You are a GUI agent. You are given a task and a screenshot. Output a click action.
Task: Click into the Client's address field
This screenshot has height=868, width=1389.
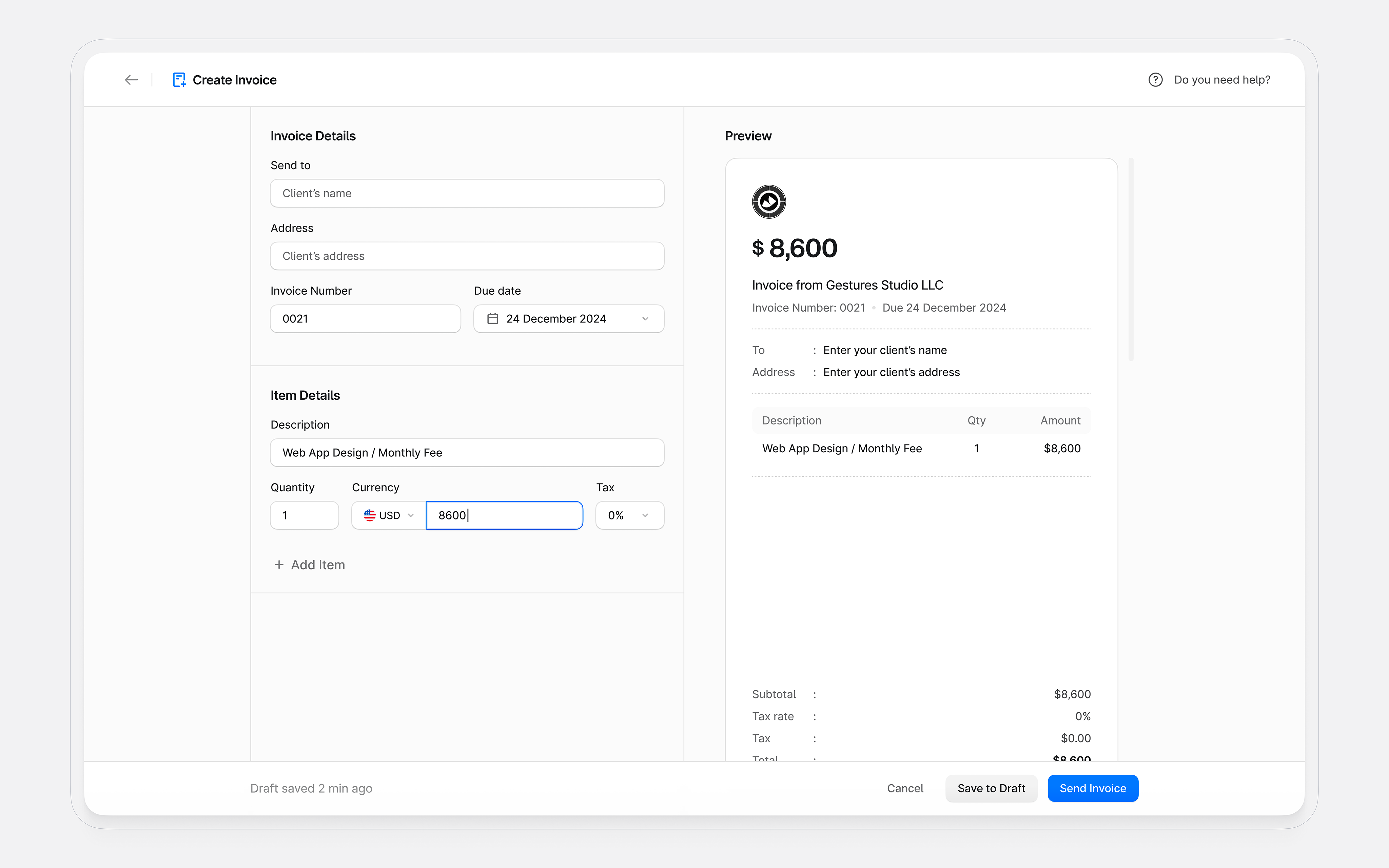(x=467, y=256)
